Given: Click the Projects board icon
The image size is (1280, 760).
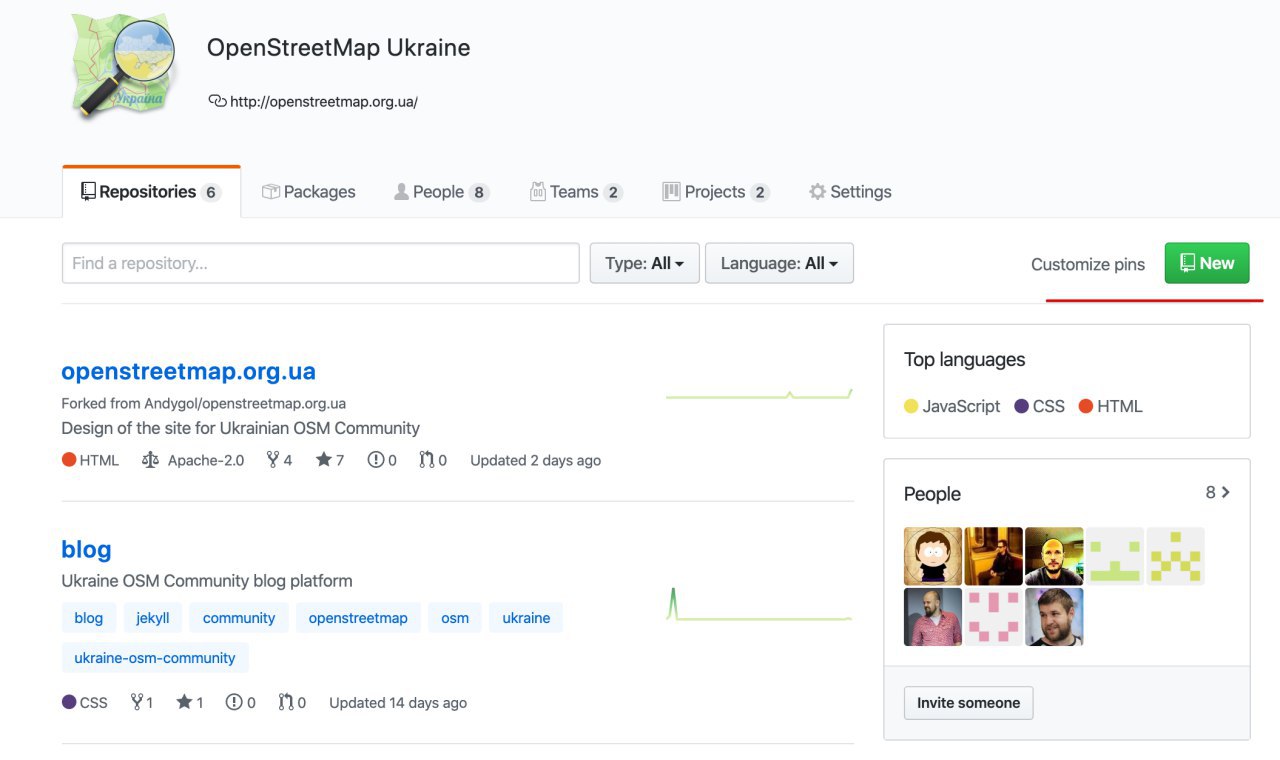Looking at the screenshot, I should click(671, 192).
